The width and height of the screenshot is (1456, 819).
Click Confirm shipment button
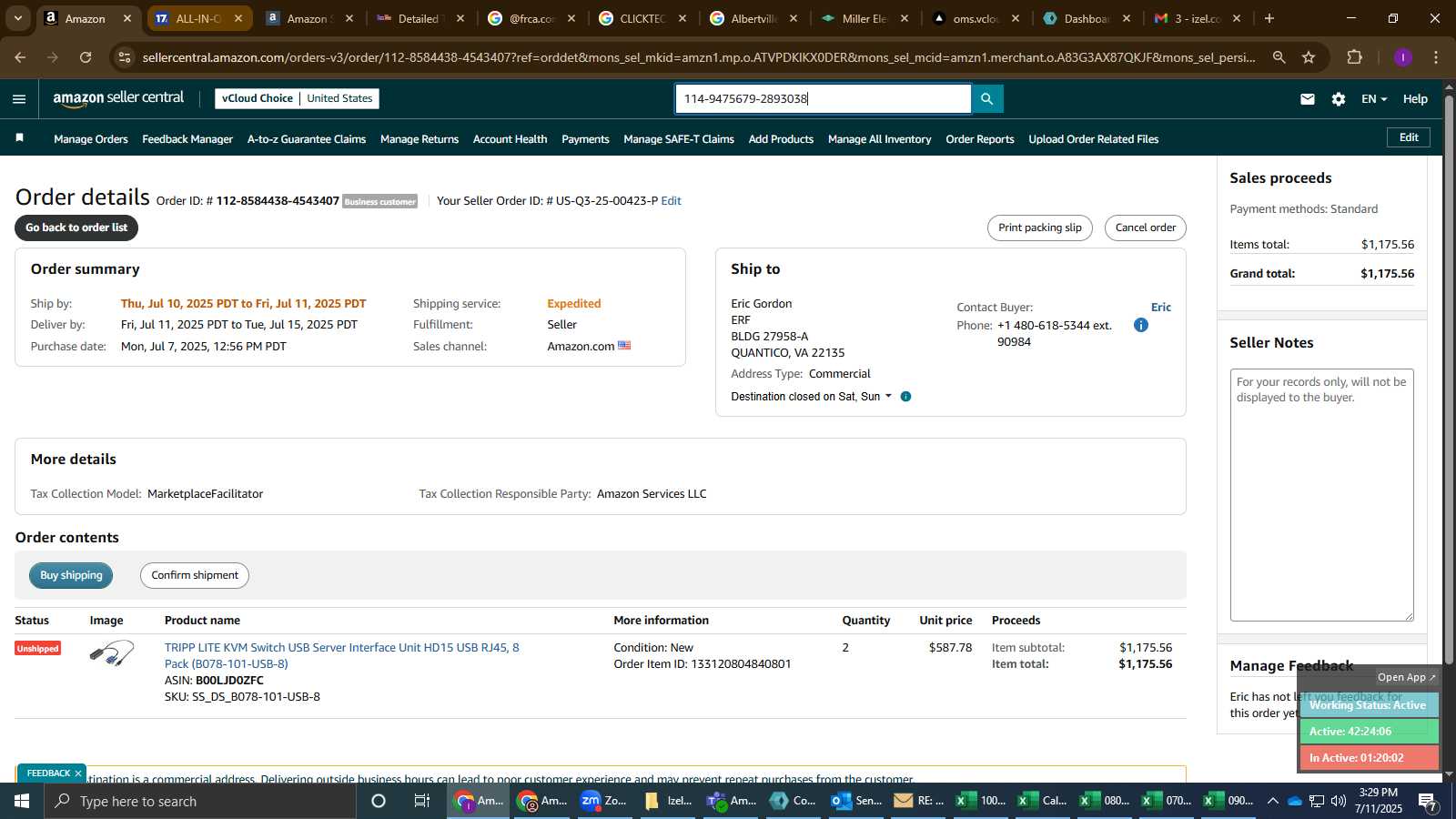pyautogui.click(x=195, y=575)
